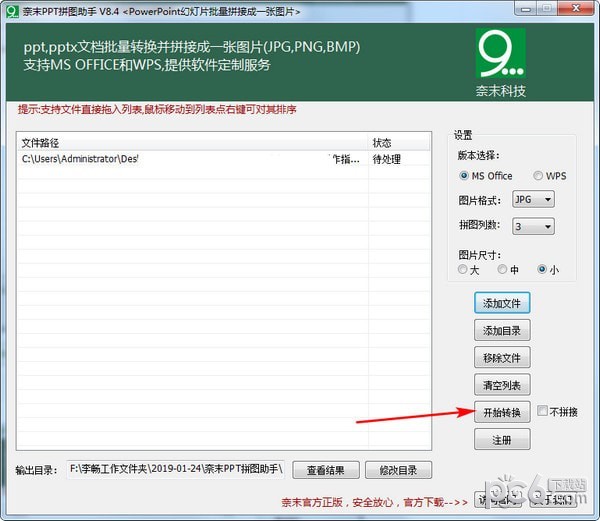Select the MS Office radio option

[464, 176]
